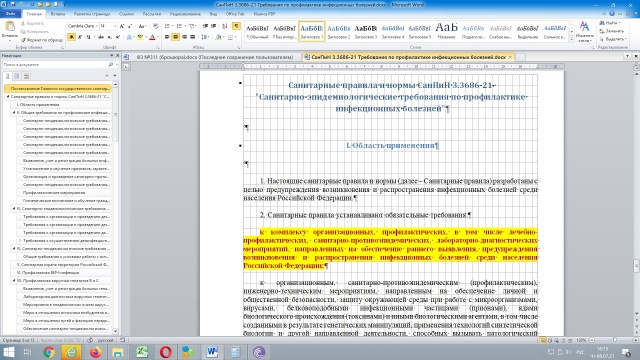640x360 pixels.
Task: Click the bulleted list icon
Action: tap(167, 26)
